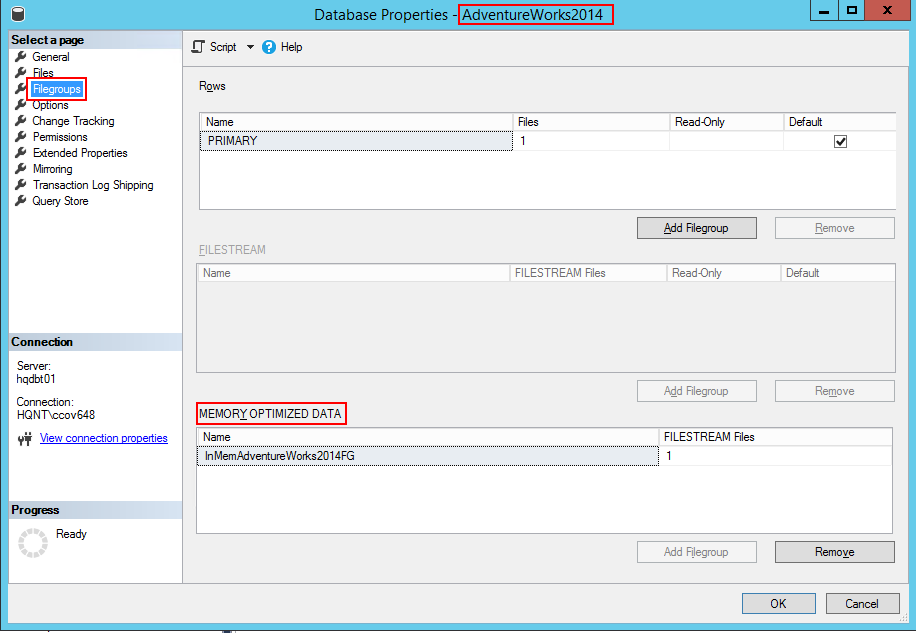Open the Transaction Log Shipping page
Screen dimensions: 916x633
[x=93, y=185]
